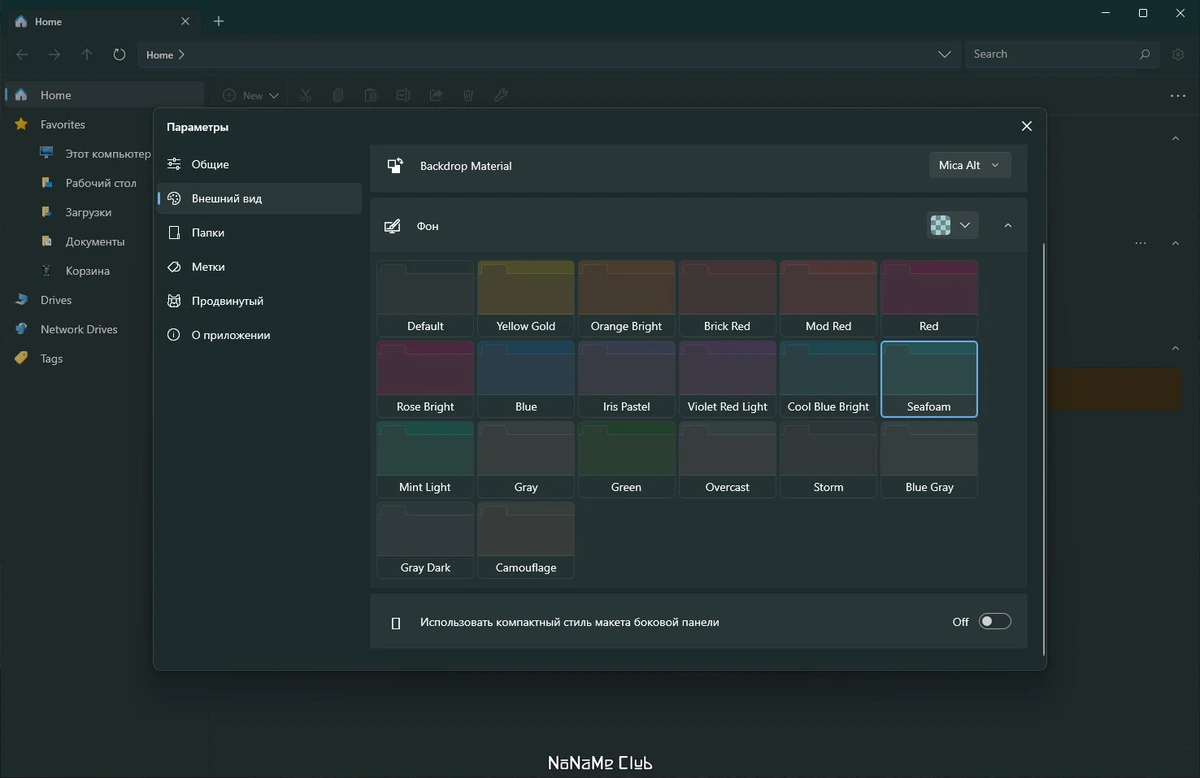
Task: Pick the Red theme tile
Action: click(x=929, y=298)
